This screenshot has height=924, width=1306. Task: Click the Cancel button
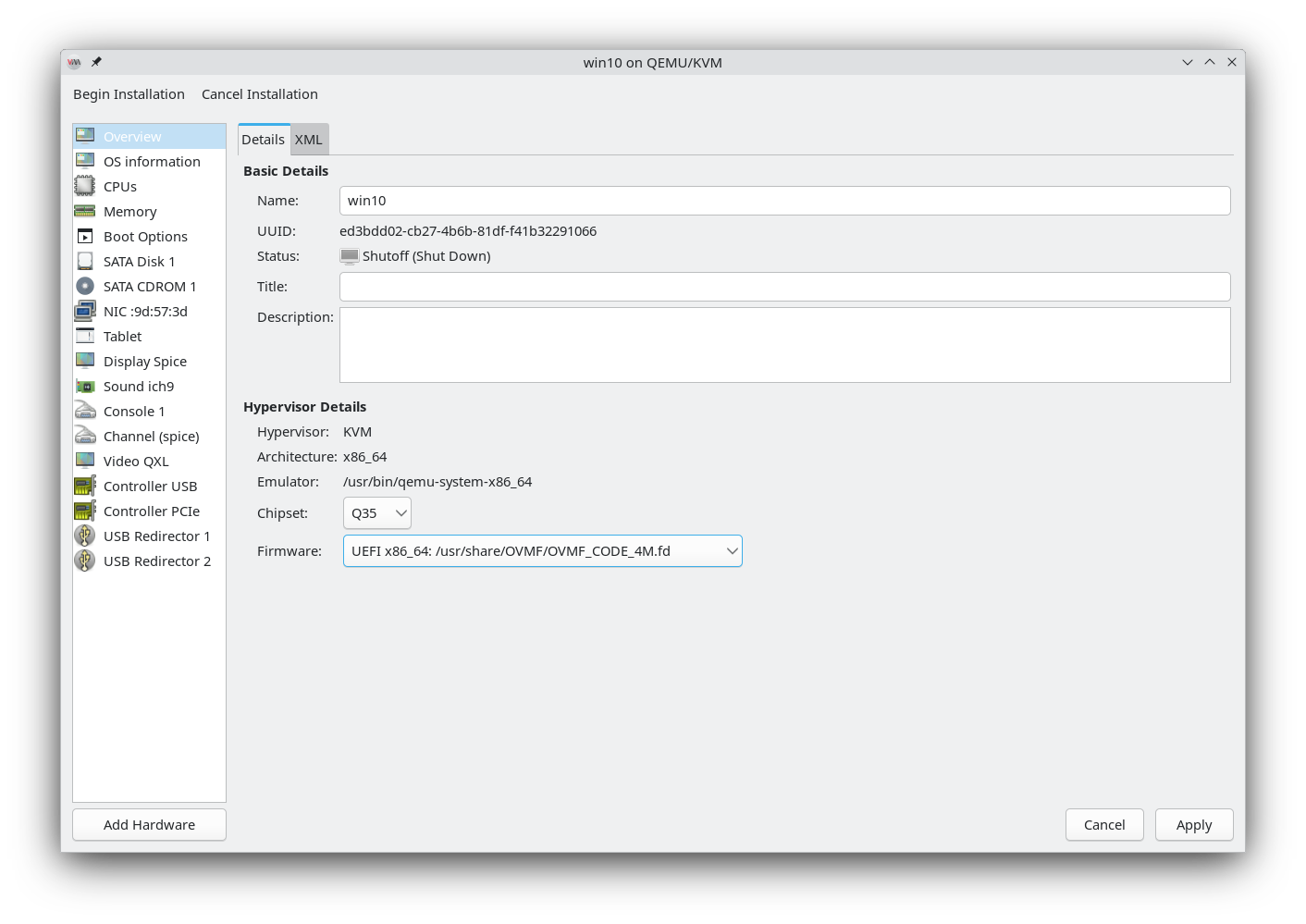1104,825
